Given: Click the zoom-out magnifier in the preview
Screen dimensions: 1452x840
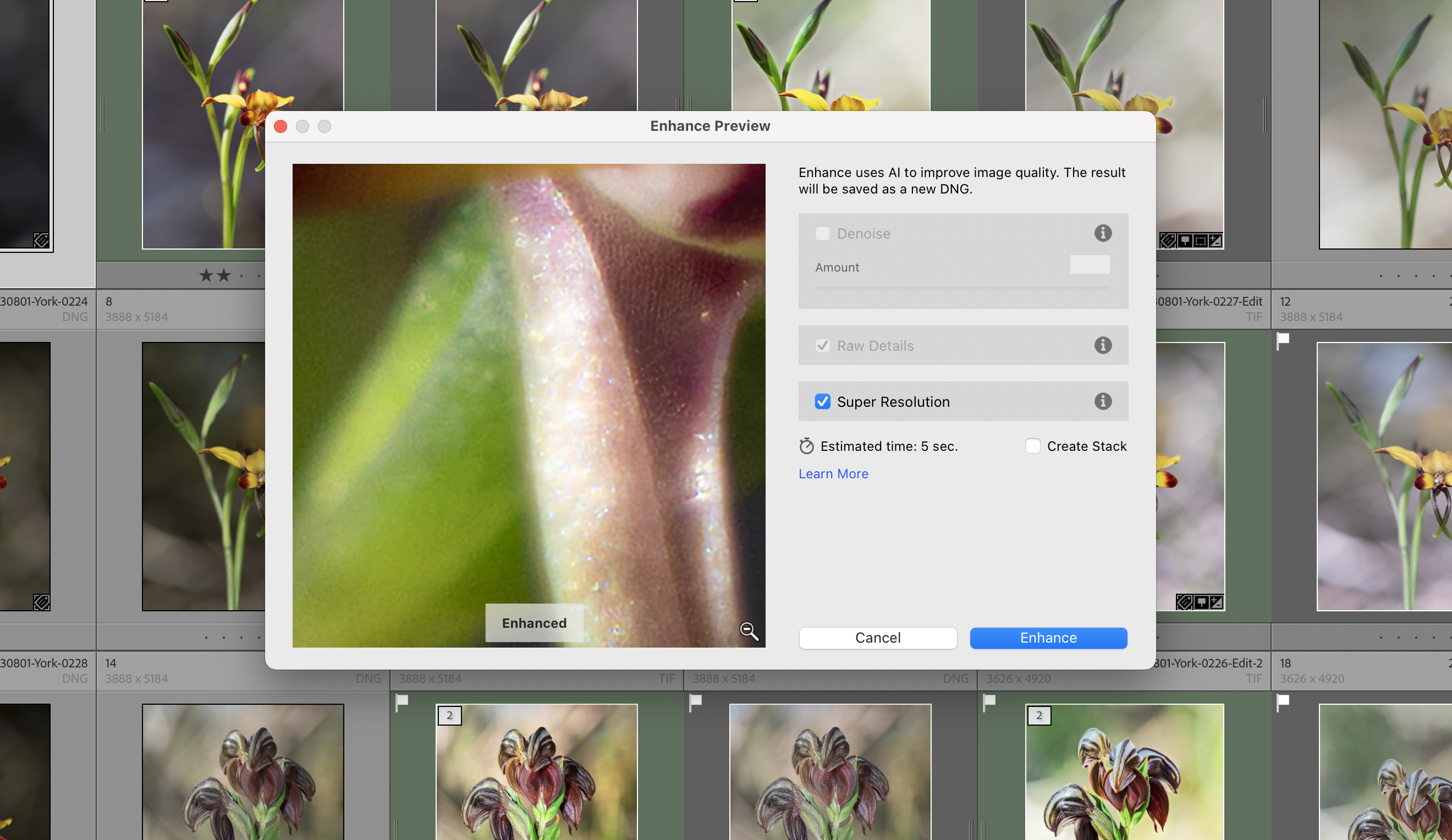Looking at the screenshot, I should [749, 631].
